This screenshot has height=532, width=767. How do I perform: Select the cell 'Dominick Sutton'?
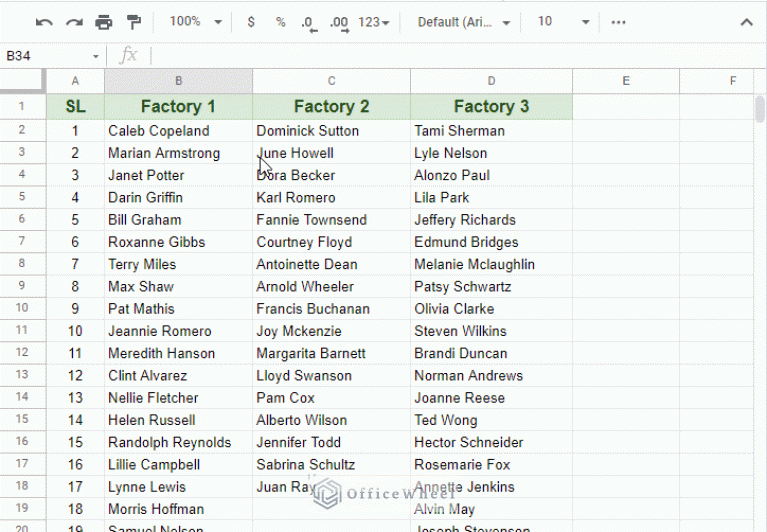click(x=332, y=131)
